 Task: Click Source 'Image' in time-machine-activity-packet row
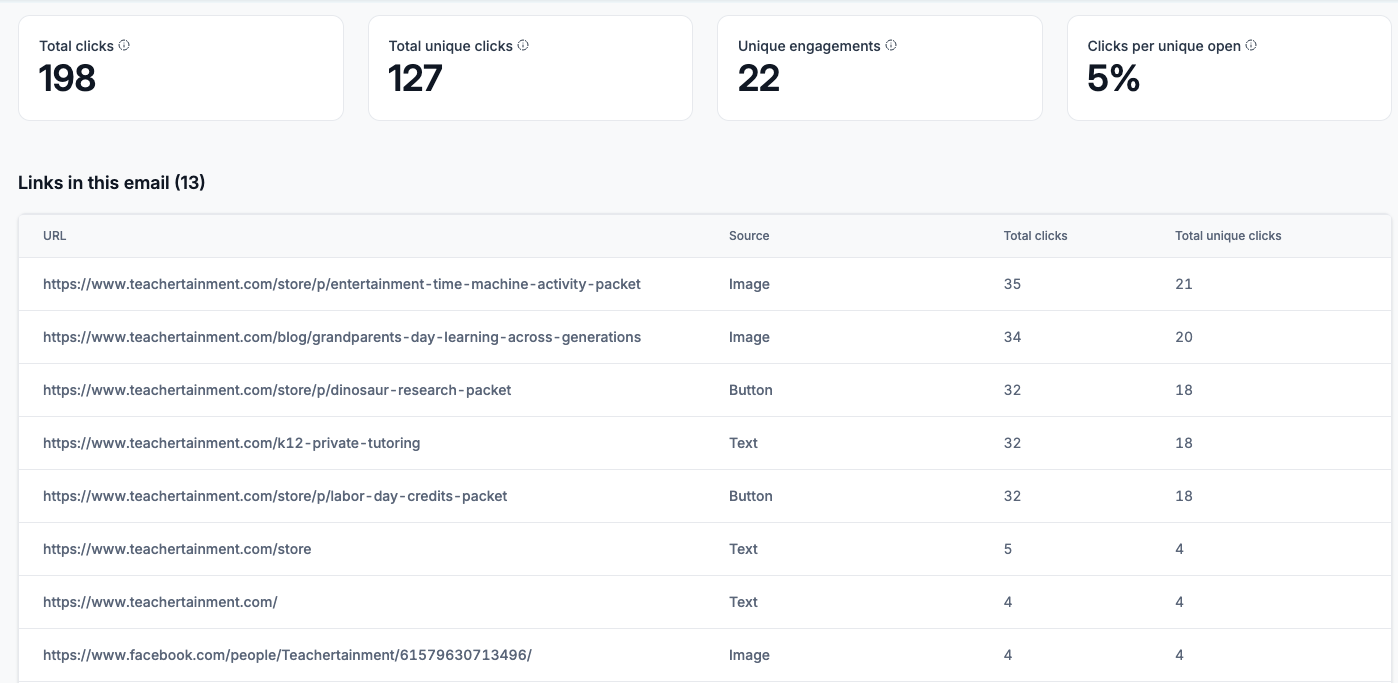tap(749, 284)
